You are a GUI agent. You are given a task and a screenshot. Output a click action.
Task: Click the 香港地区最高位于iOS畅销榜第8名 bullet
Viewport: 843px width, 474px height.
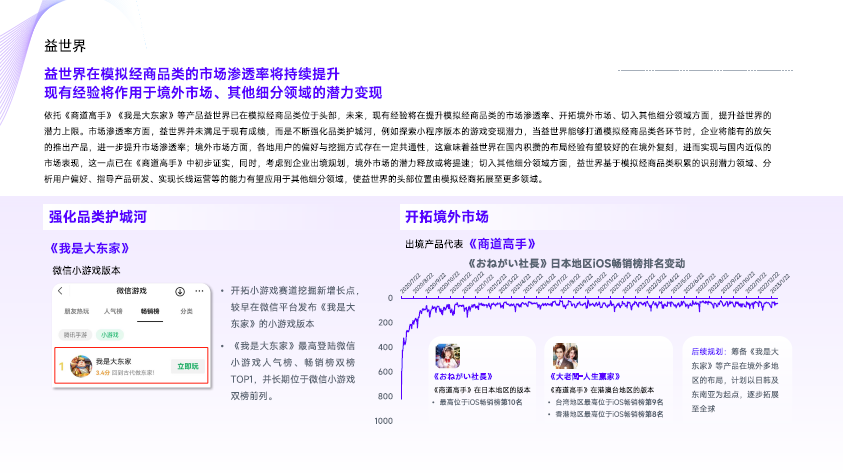click(x=609, y=414)
